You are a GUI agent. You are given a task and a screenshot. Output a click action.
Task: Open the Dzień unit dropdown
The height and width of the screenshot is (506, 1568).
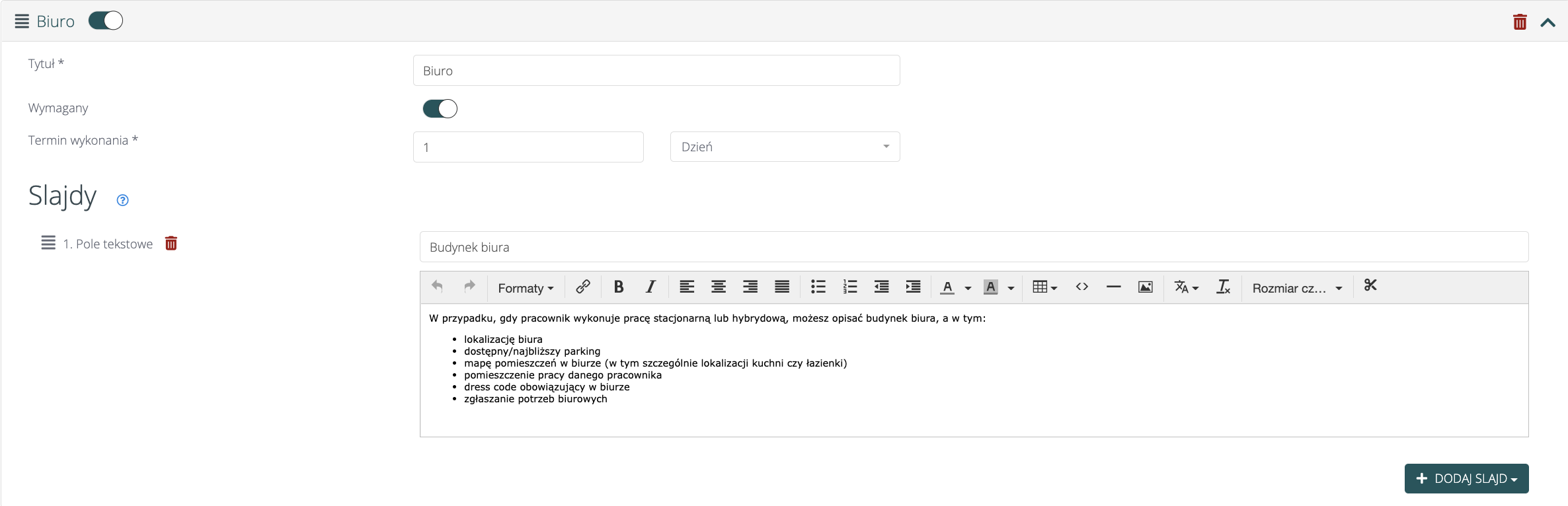coord(785,147)
